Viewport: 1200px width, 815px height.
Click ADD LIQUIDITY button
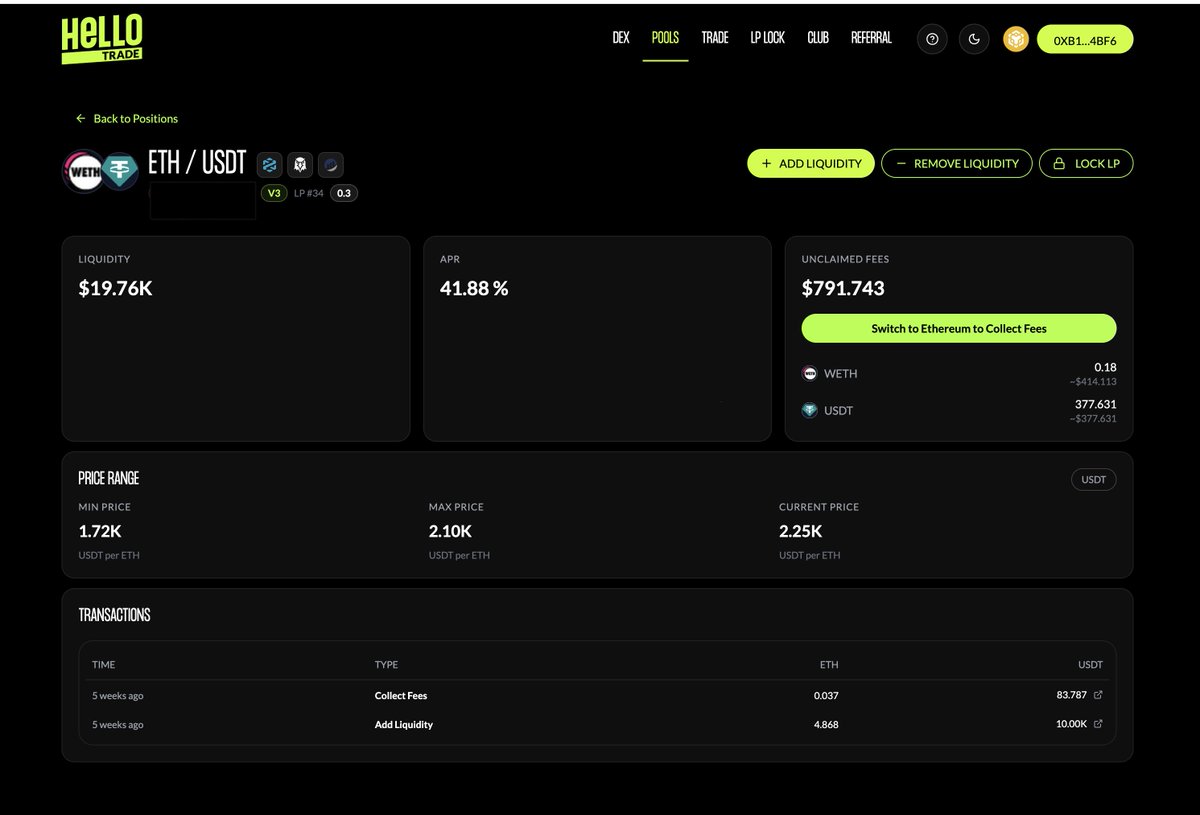(811, 163)
